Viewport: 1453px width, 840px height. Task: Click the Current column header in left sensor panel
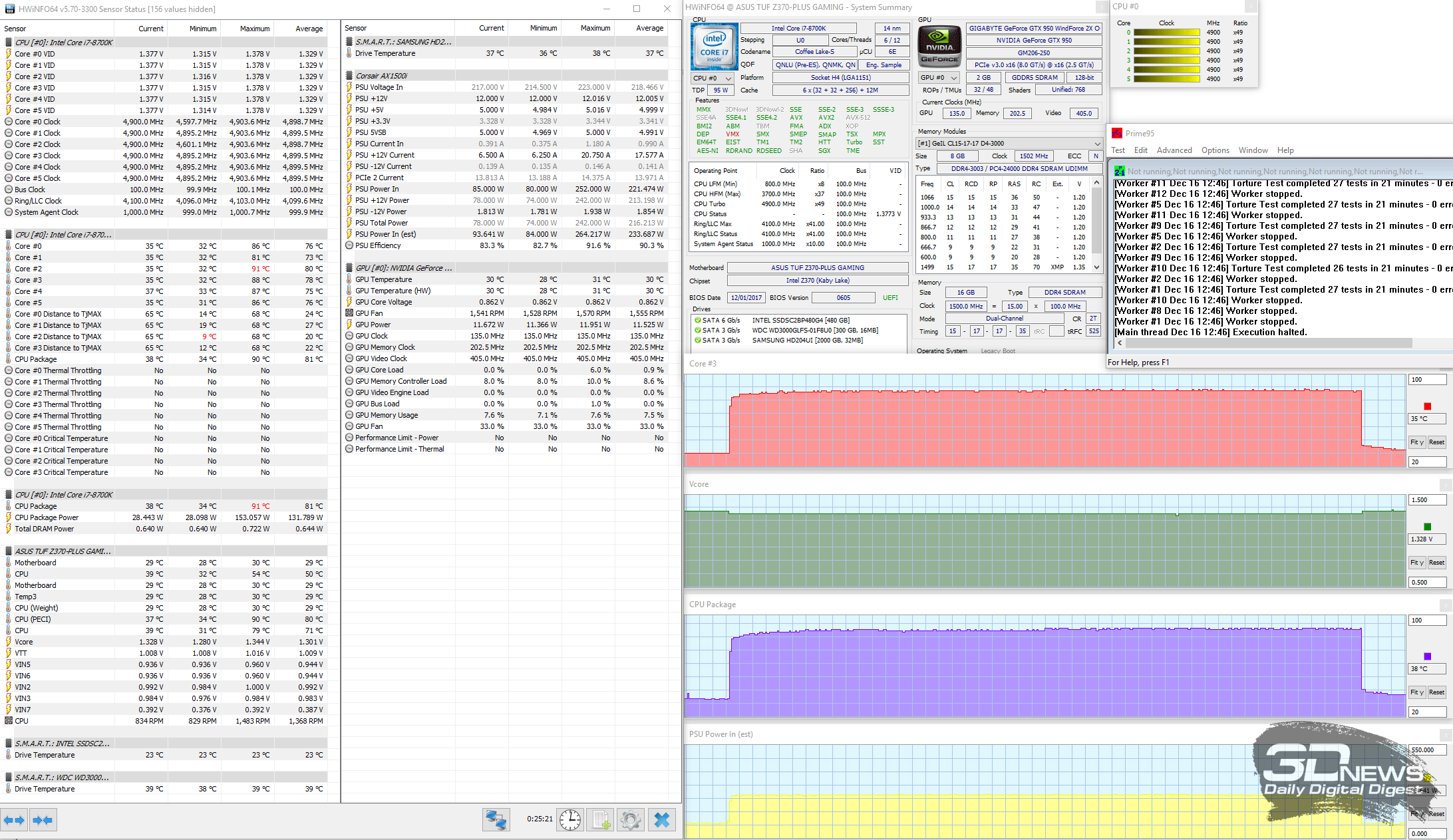click(x=141, y=29)
